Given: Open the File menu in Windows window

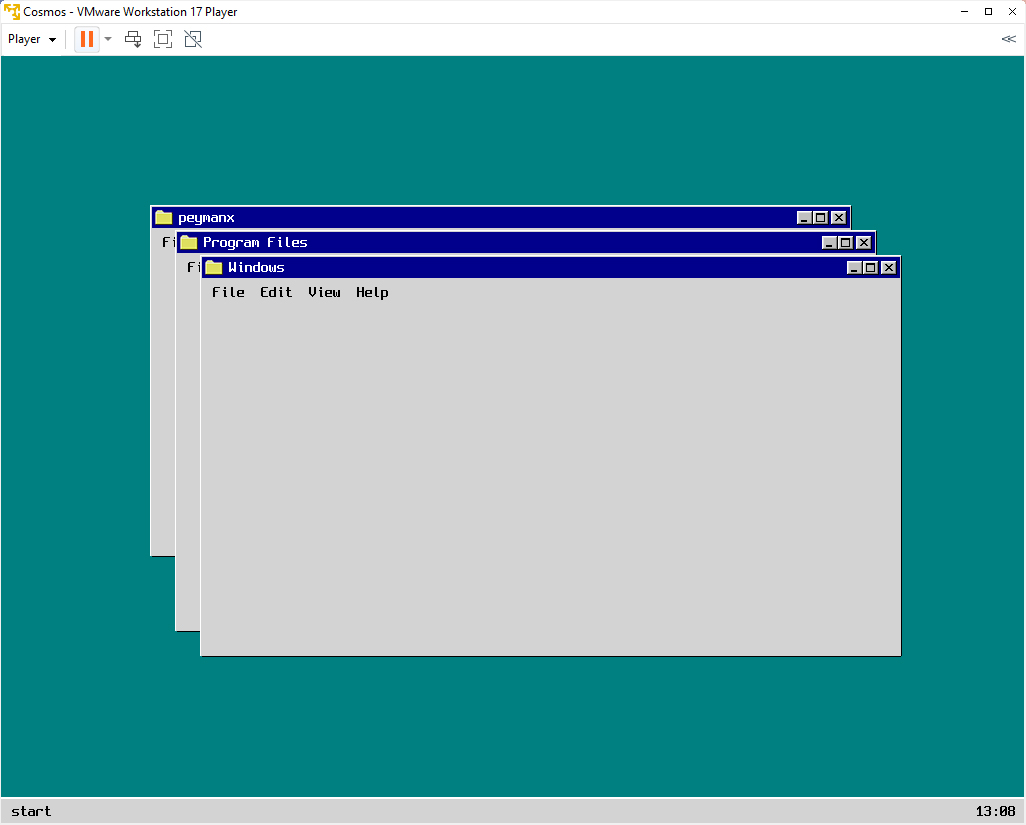Looking at the screenshot, I should pos(228,292).
